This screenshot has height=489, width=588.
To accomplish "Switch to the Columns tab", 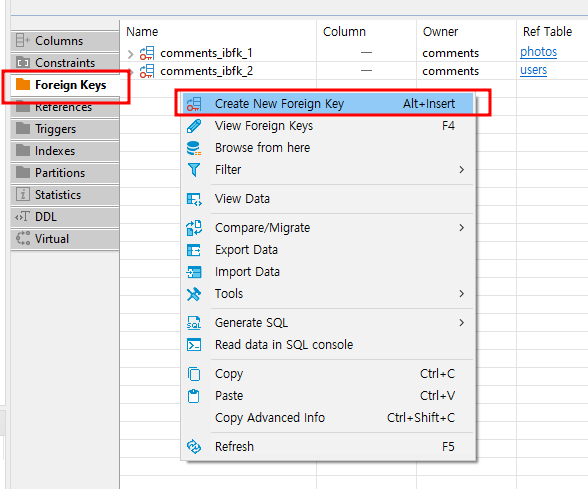I will tap(65, 40).
